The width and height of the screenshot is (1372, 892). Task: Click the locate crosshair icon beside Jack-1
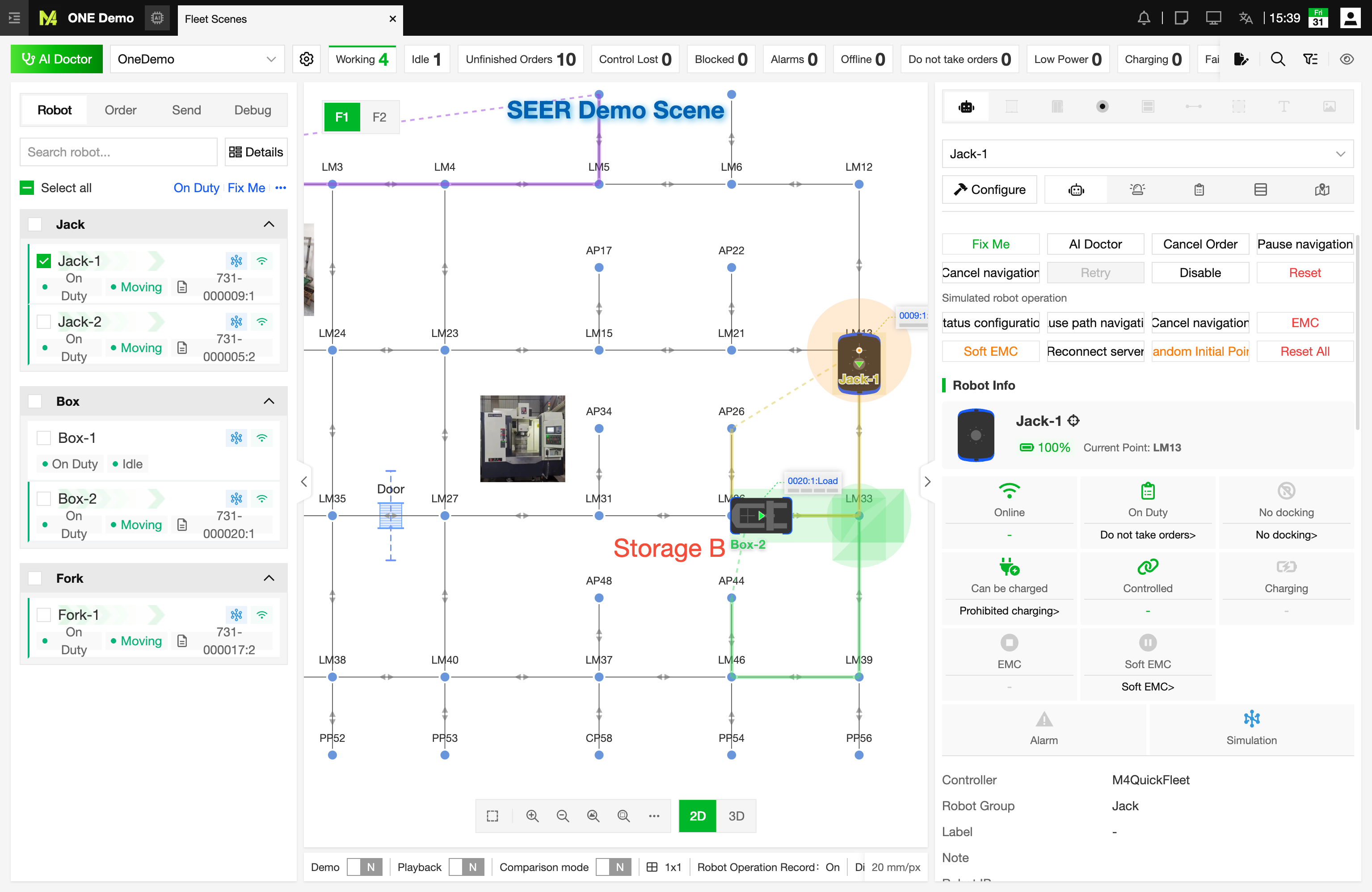[1073, 421]
